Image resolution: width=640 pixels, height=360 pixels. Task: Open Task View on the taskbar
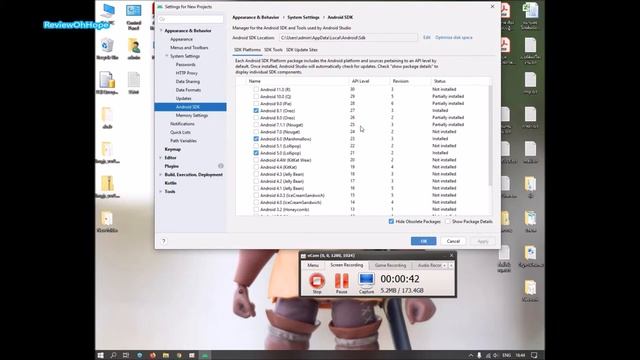pos(126,356)
